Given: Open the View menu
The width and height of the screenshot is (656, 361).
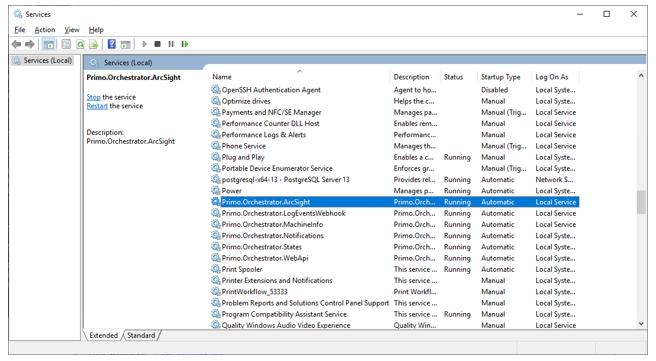Looking at the screenshot, I should [72, 30].
